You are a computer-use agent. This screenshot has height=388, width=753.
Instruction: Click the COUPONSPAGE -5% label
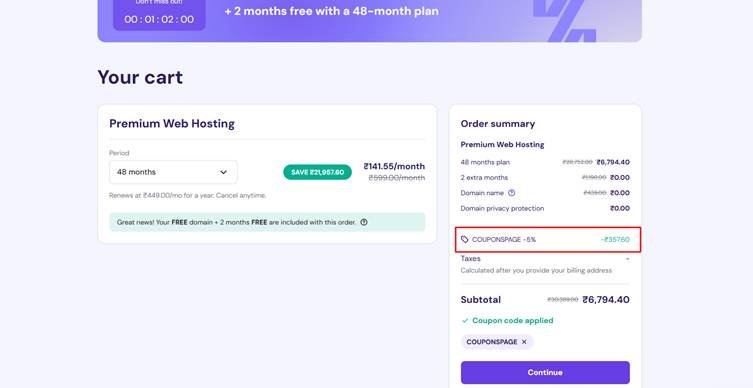pos(504,239)
